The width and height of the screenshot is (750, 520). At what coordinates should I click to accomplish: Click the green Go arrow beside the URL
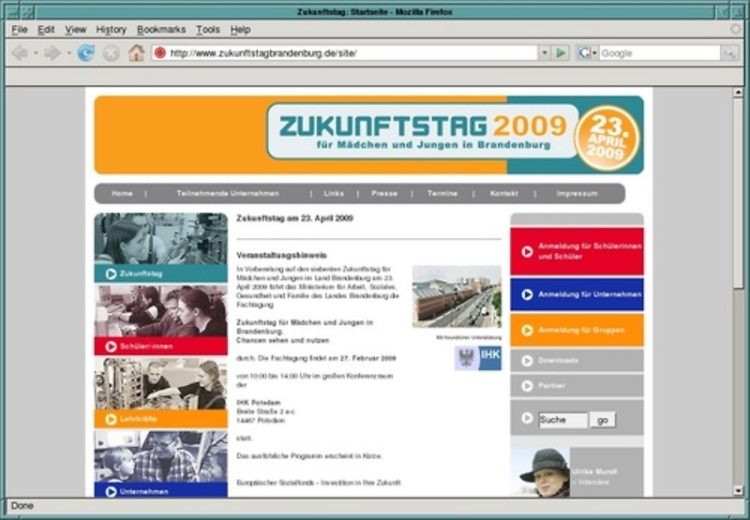point(561,53)
